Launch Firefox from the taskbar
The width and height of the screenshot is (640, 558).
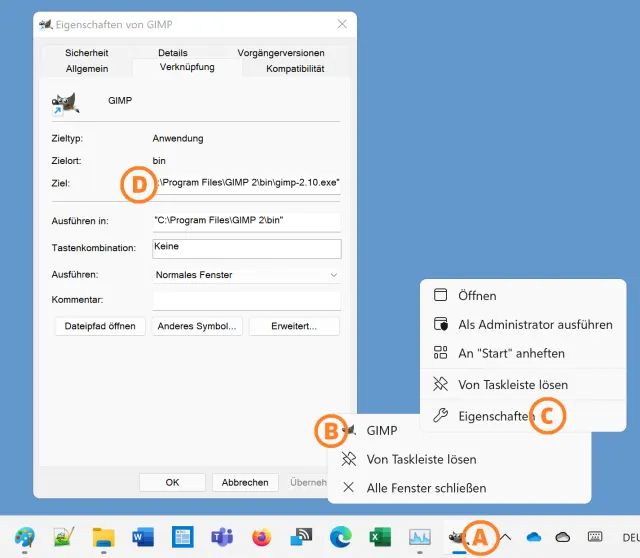[x=262, y=538]
